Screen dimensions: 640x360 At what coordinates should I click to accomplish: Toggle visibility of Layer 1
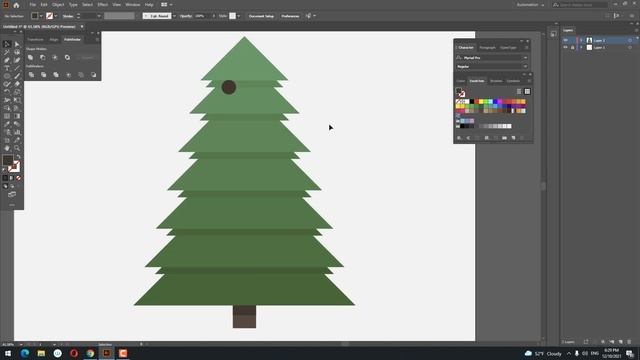(x=565, y=47)
